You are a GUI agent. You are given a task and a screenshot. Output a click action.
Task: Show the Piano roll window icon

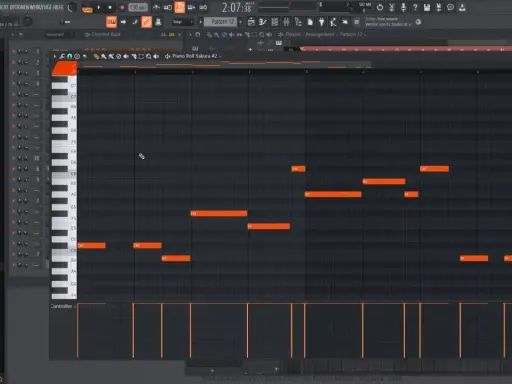click(x=263, y=22)
